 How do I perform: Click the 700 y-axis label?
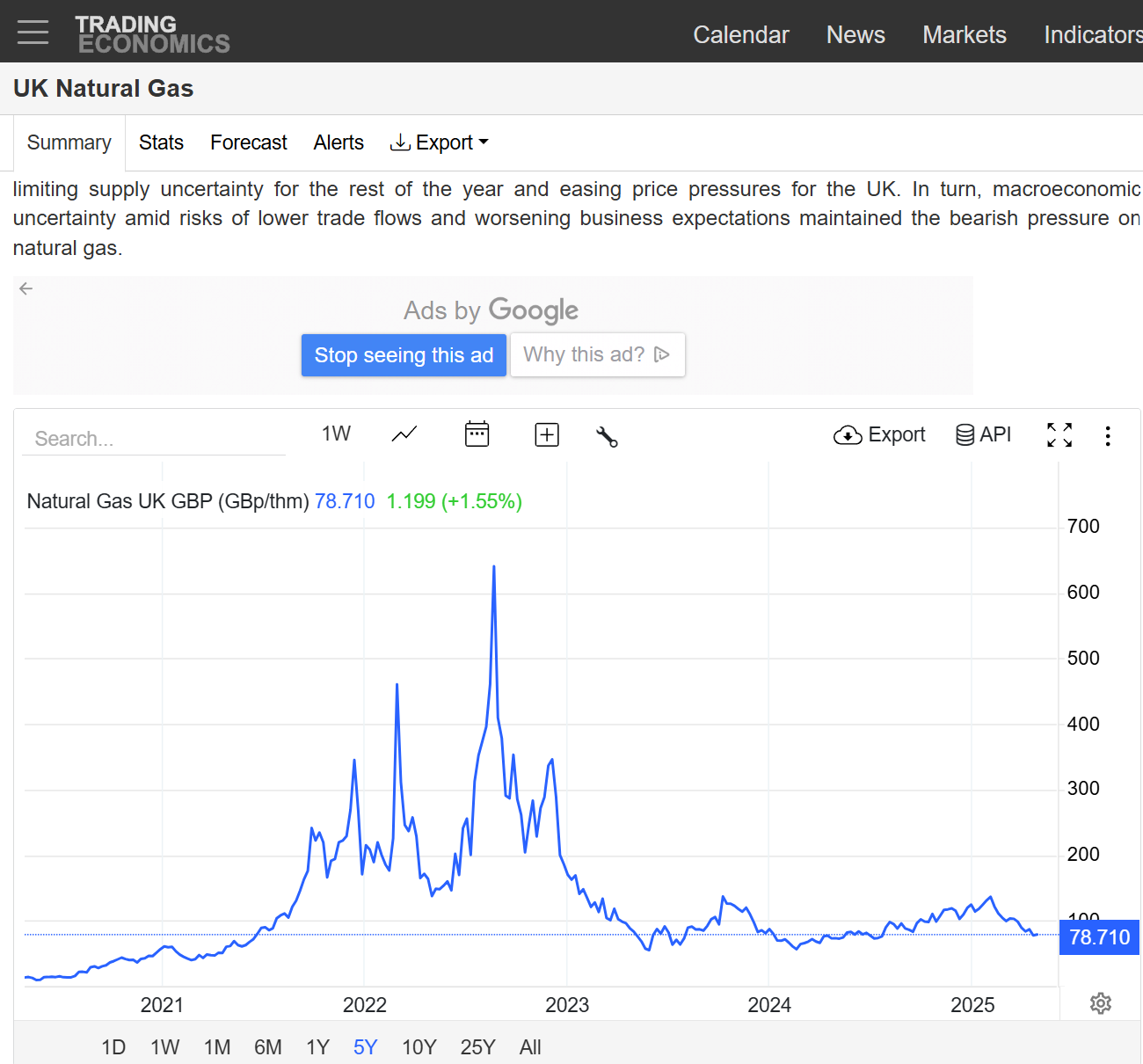[1083, 527]
